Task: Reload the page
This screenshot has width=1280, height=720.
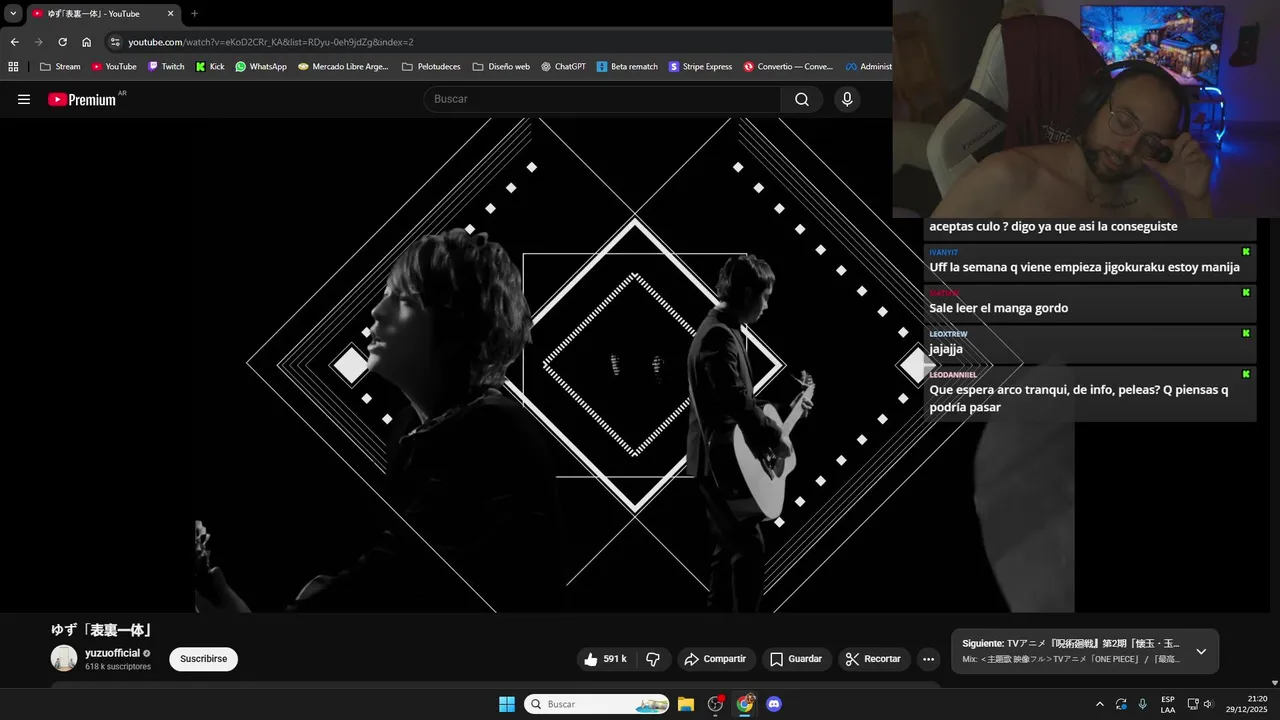Action: pos(62,42)
